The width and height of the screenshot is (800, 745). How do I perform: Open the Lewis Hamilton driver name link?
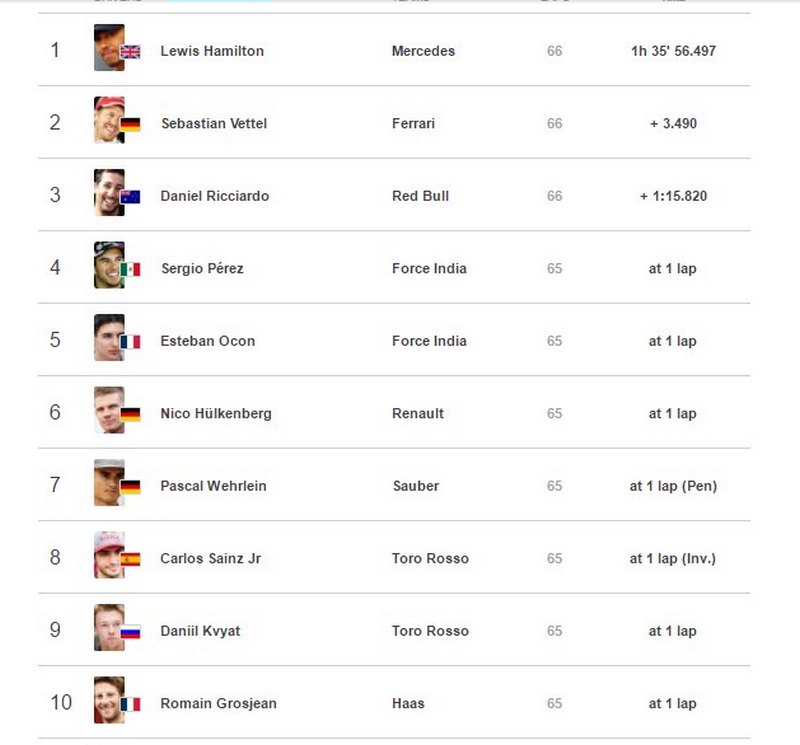[x=212, y=51]
